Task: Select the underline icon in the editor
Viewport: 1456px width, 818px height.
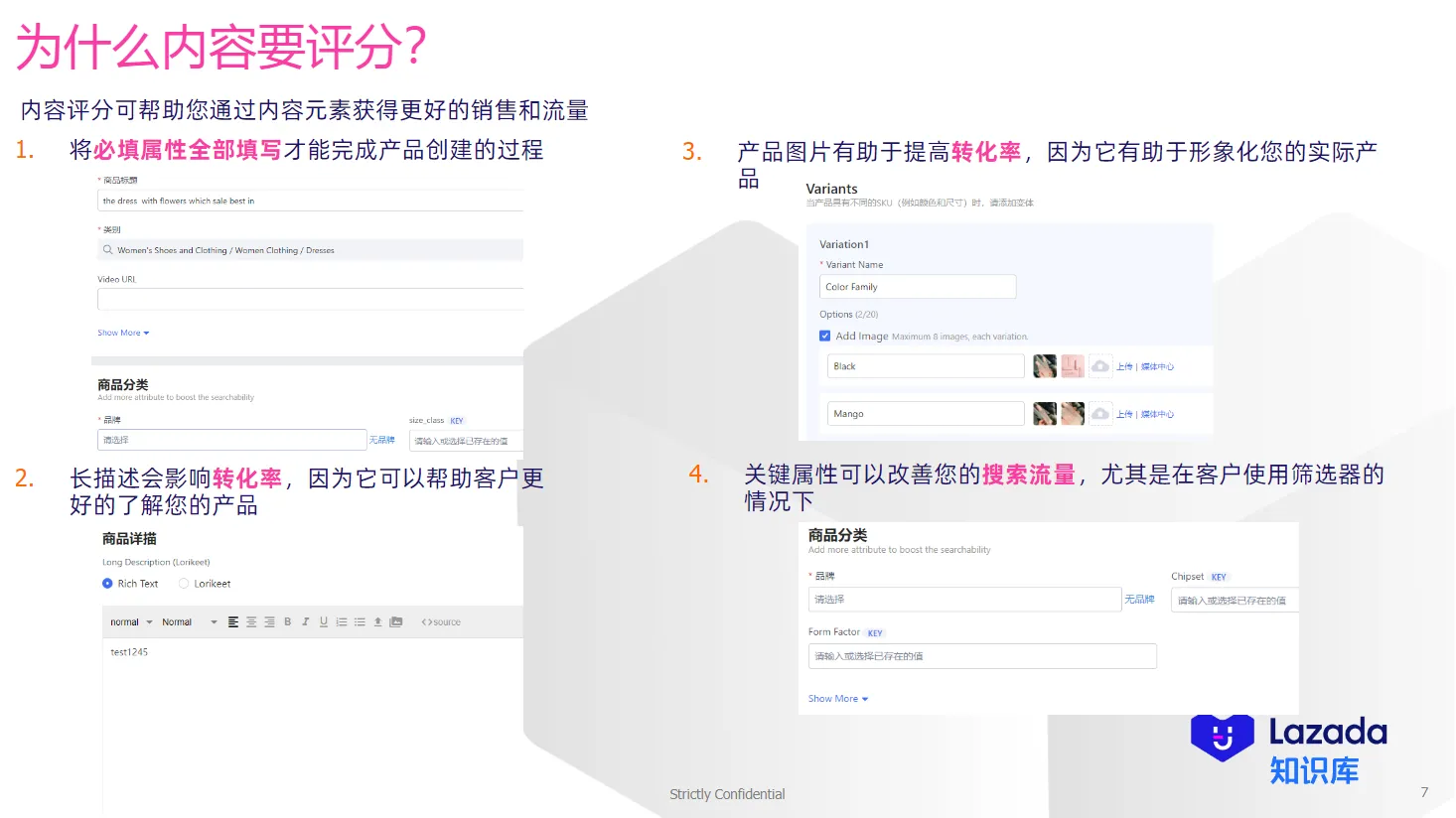Action: tap(322, 621)
